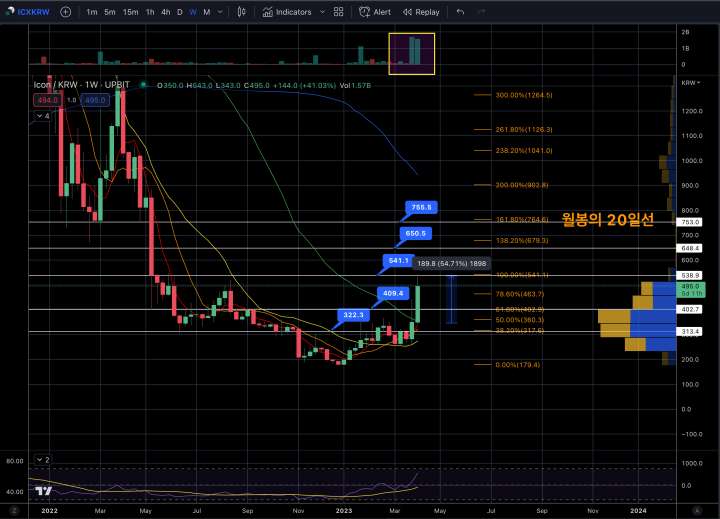Click the 78.60% Fibonacci level label
The width and height of the screenshot is (720, 519).
(520, 294)
